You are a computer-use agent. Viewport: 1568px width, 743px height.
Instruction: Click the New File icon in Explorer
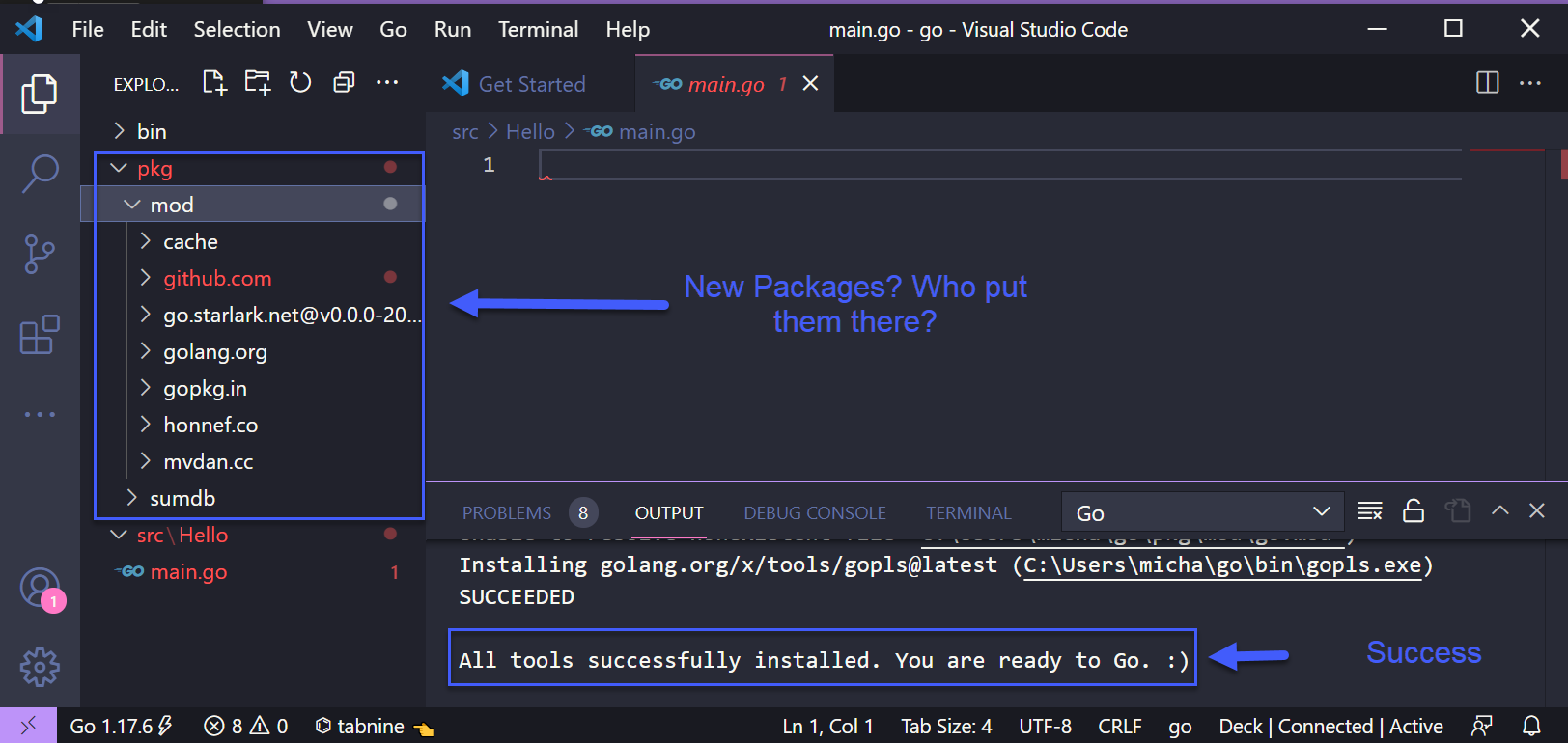click(x=214, y=83)
